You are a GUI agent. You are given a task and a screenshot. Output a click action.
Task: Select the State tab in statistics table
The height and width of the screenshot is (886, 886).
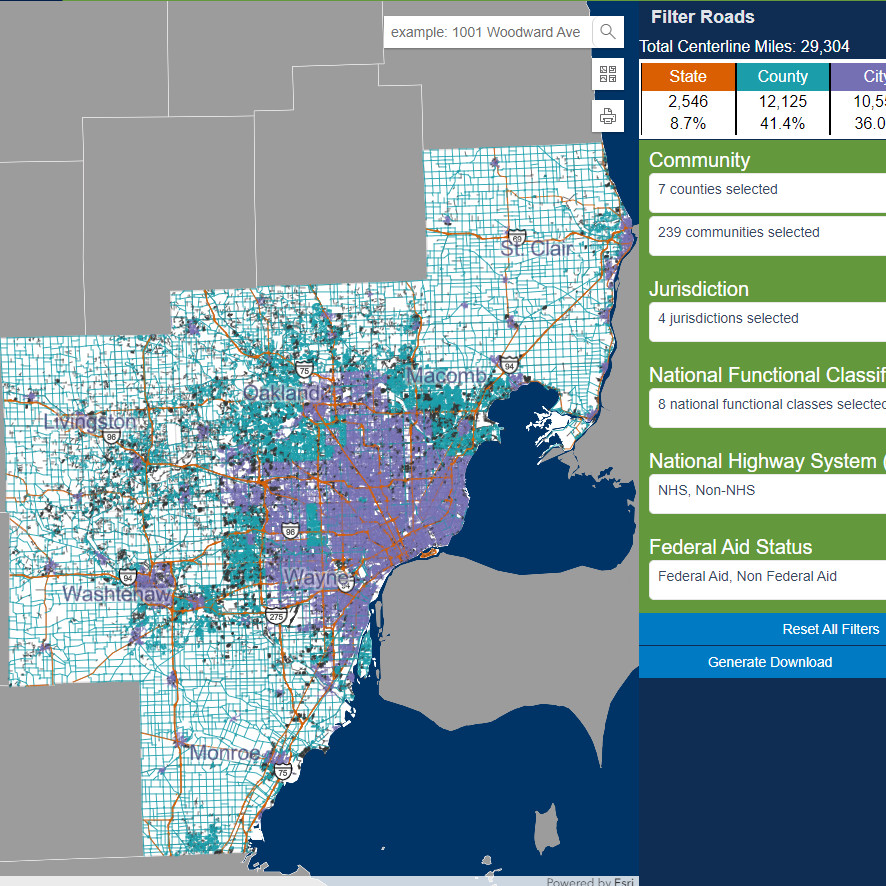(688, 76)
